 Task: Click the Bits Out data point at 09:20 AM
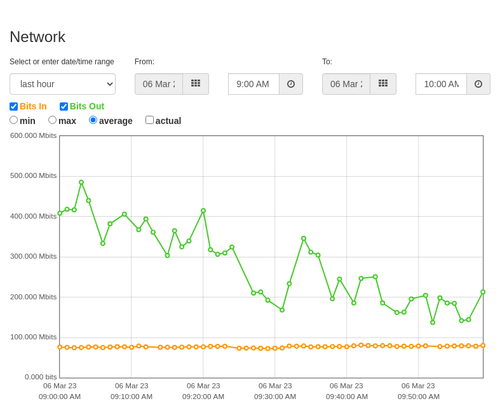203,211
